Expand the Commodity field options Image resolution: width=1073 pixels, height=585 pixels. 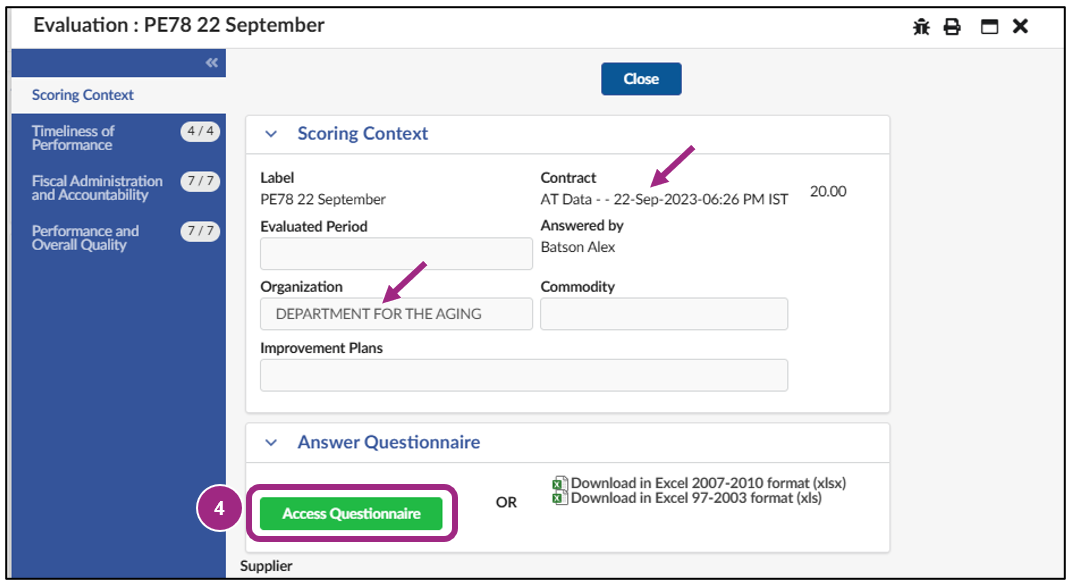[x=663, y=313]
